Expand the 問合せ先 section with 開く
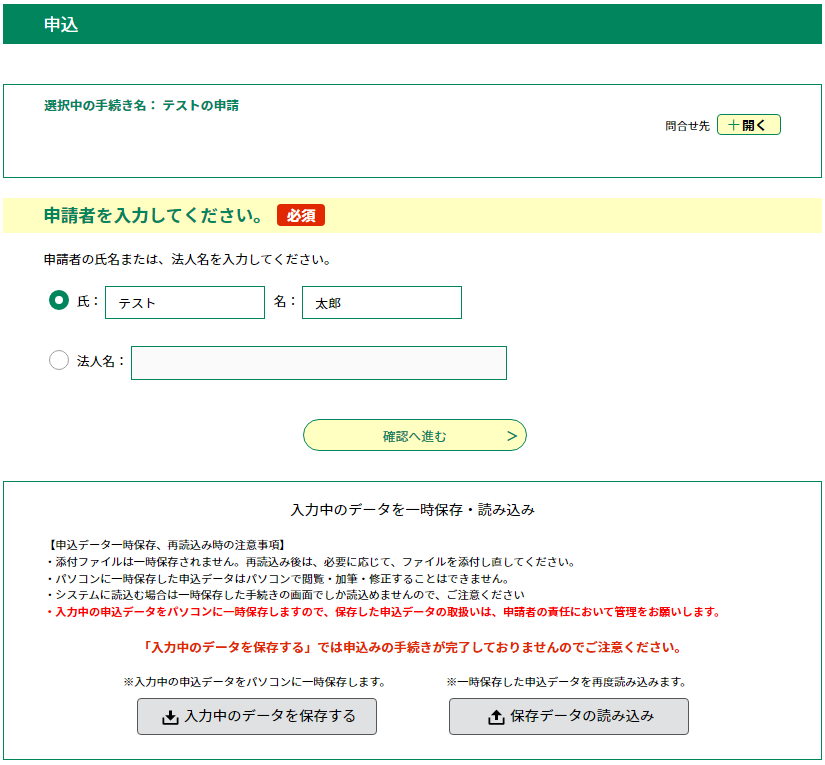The height and width of the screenshot is (765, 825). point(748,125)
